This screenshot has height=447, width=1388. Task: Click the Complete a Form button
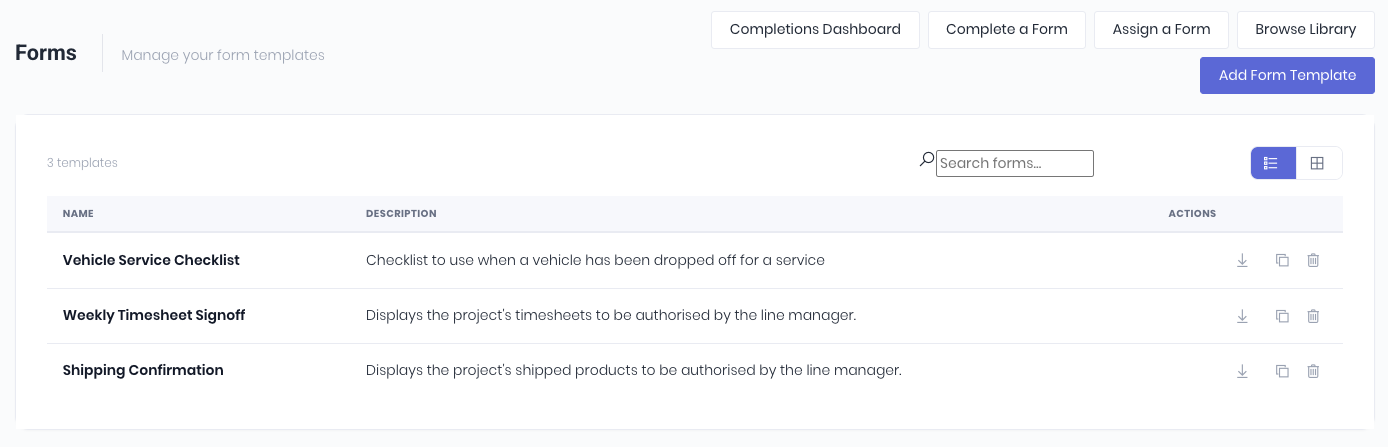(1007, 30)
